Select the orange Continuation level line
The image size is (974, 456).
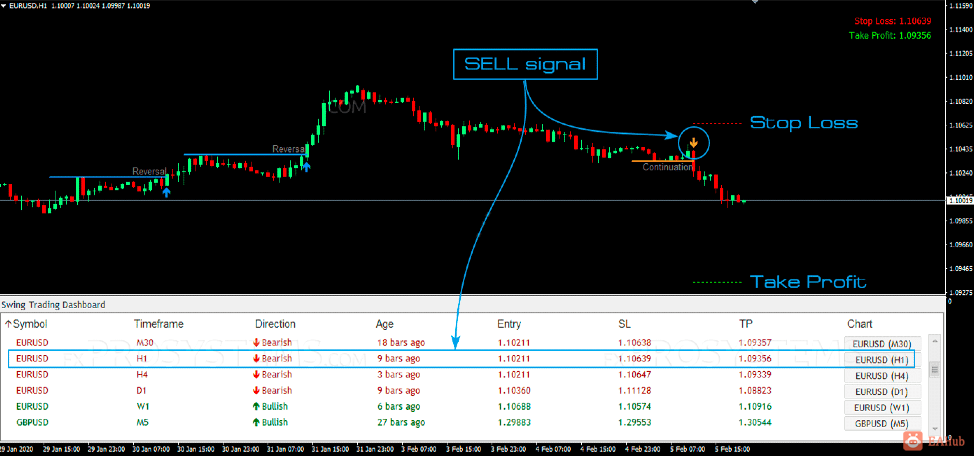[x=662, y=161]
